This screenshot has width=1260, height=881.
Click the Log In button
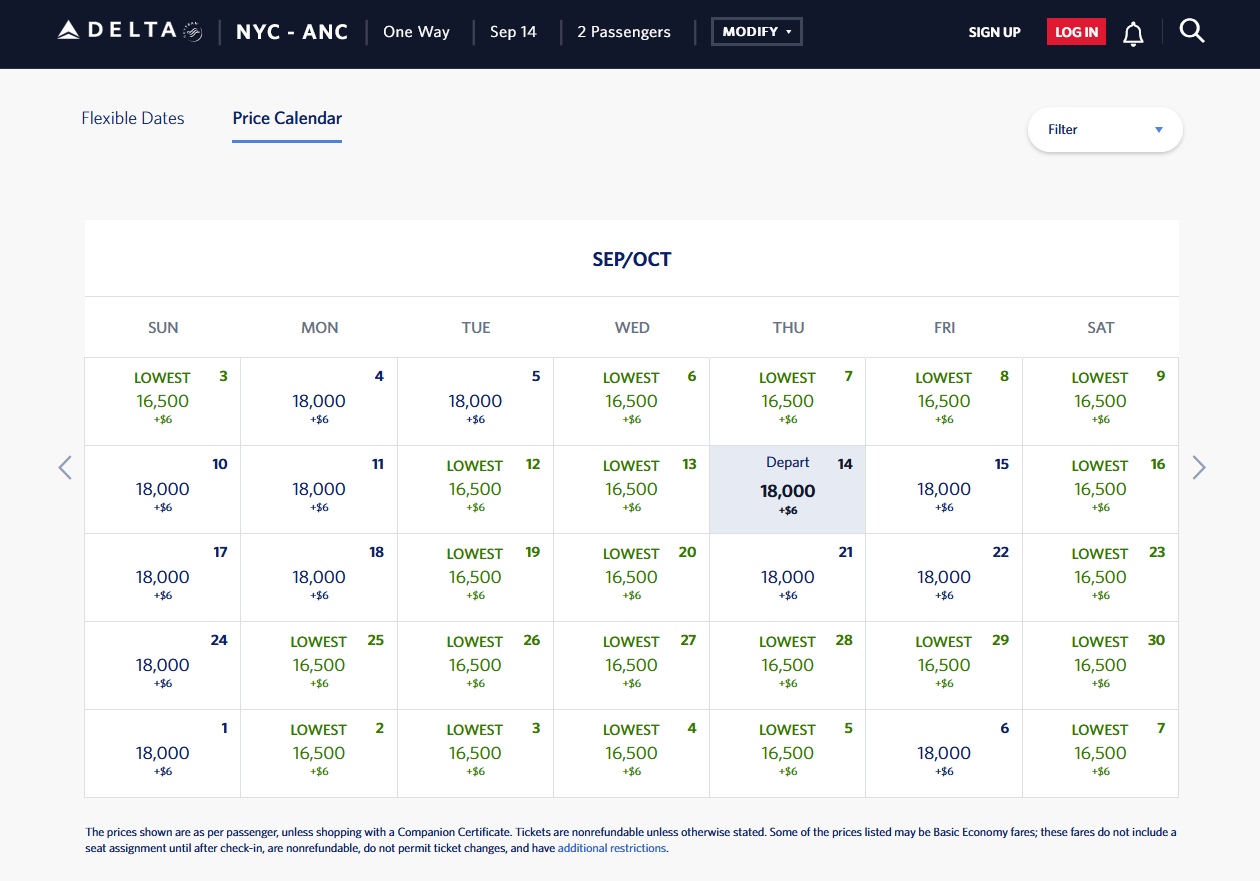[x=1076, y=32]
